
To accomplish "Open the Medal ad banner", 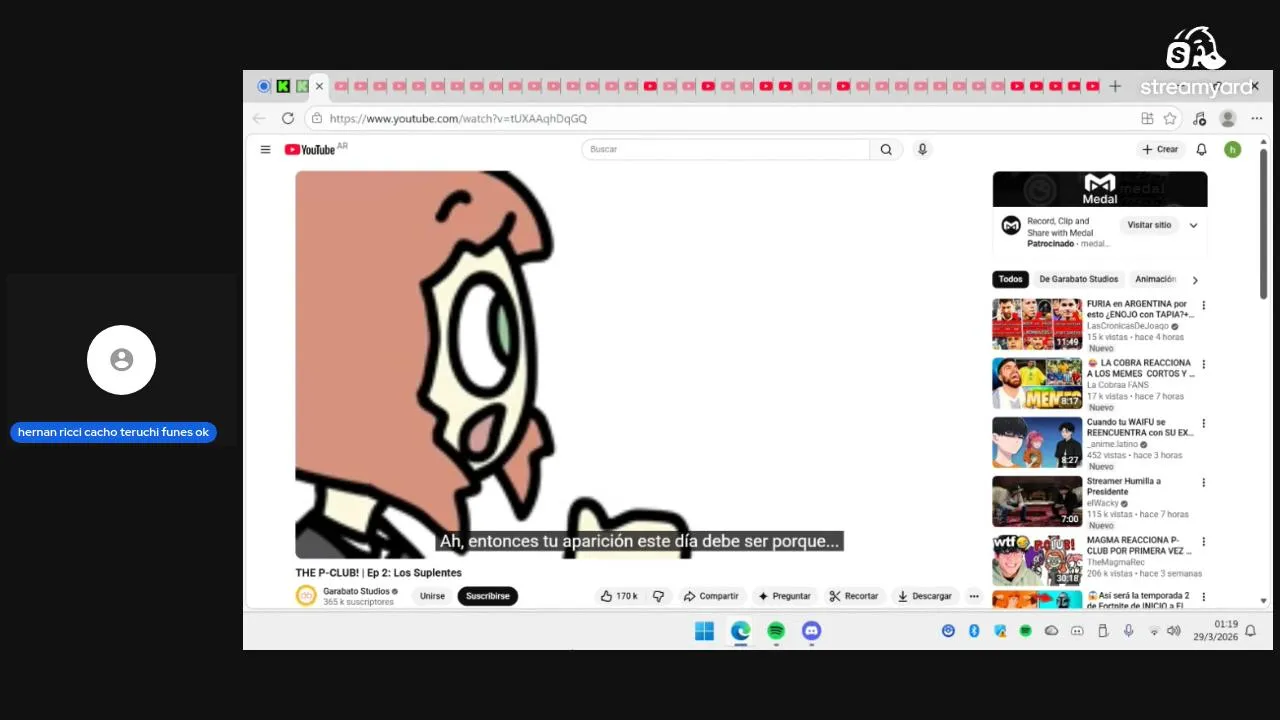I will coord(1100,189).
